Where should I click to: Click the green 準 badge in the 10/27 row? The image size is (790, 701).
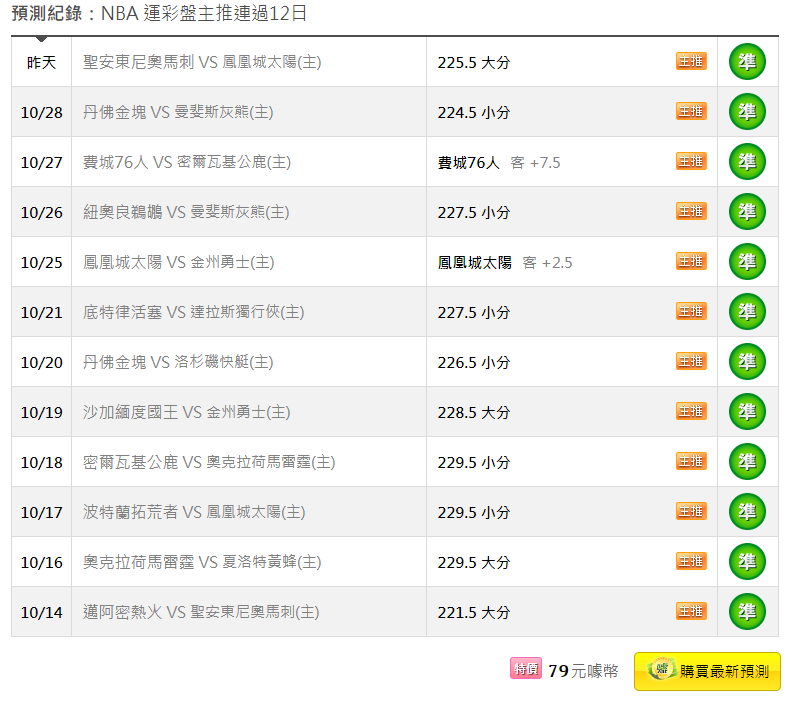(747, 161)
